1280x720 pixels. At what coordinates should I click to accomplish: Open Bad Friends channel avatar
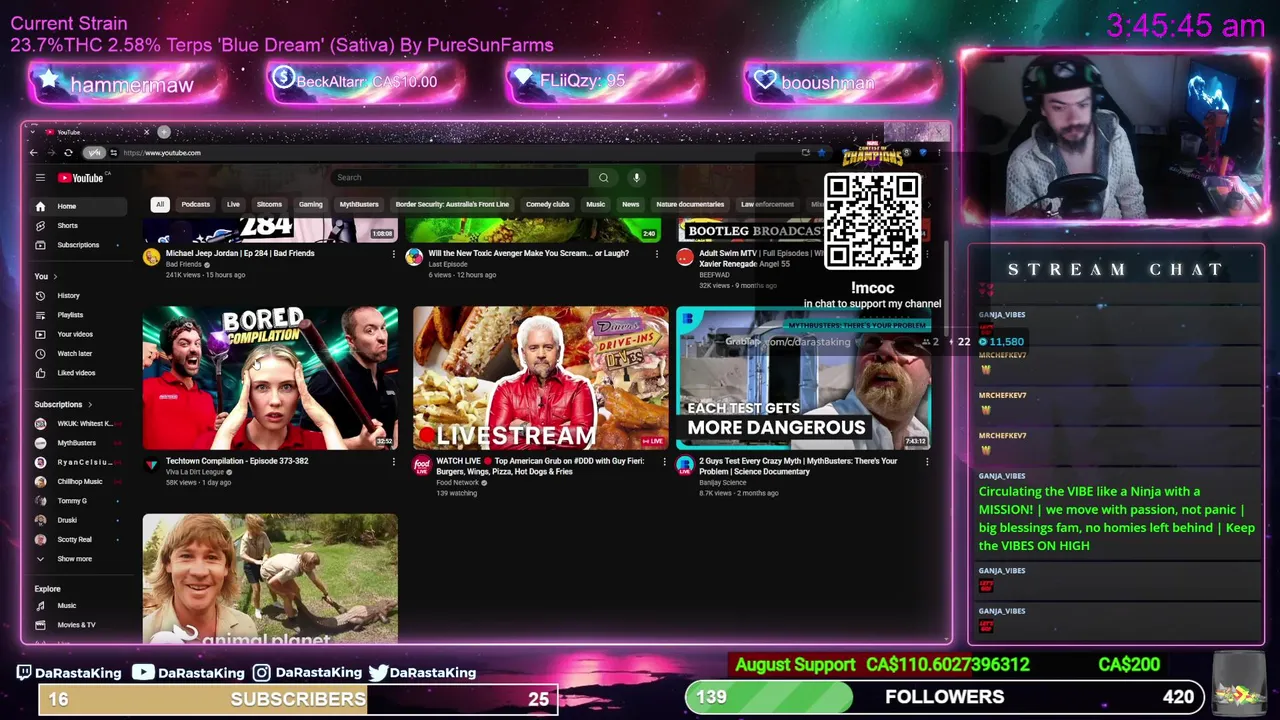tap(151, 257)
